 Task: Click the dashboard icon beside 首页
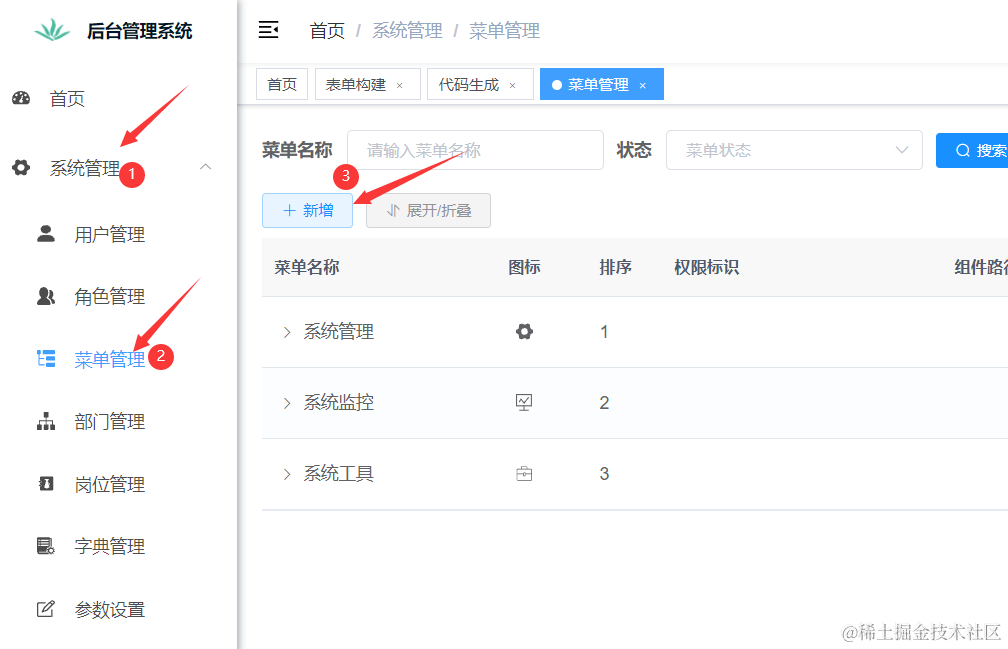click(21, 98)
